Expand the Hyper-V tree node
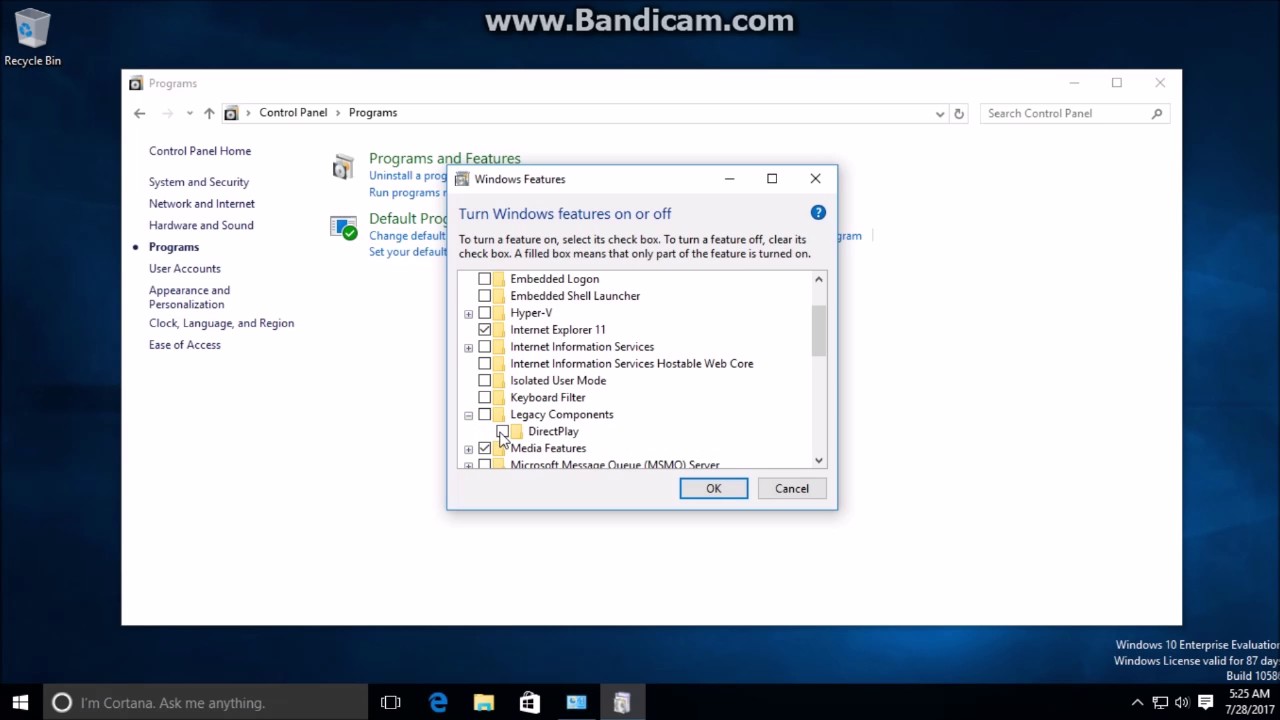This screenshot has height=720, width=1280. pos(468,314)
